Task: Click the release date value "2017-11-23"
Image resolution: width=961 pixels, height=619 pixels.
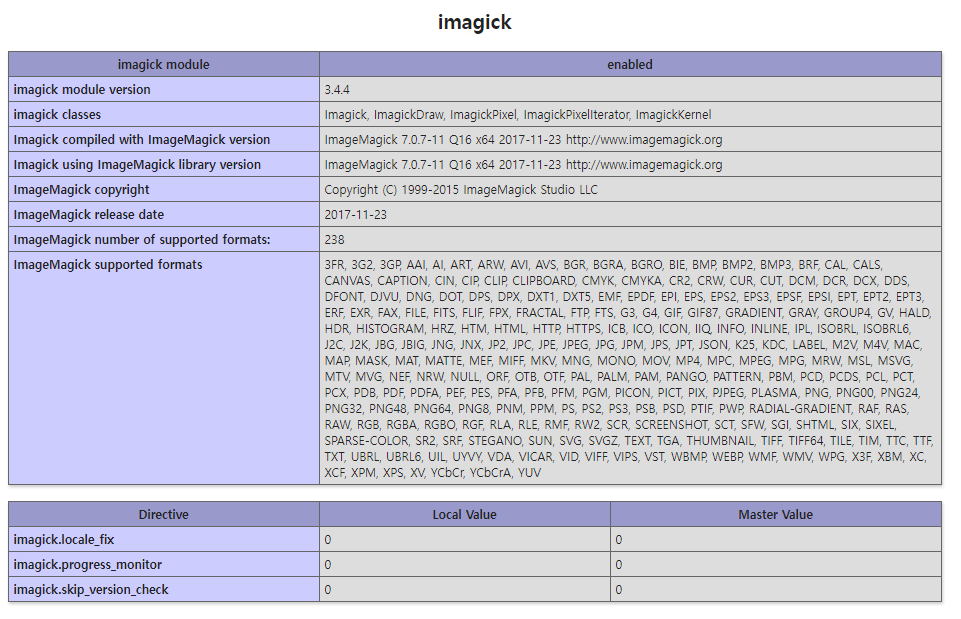Action: click(x=355, y=215)
